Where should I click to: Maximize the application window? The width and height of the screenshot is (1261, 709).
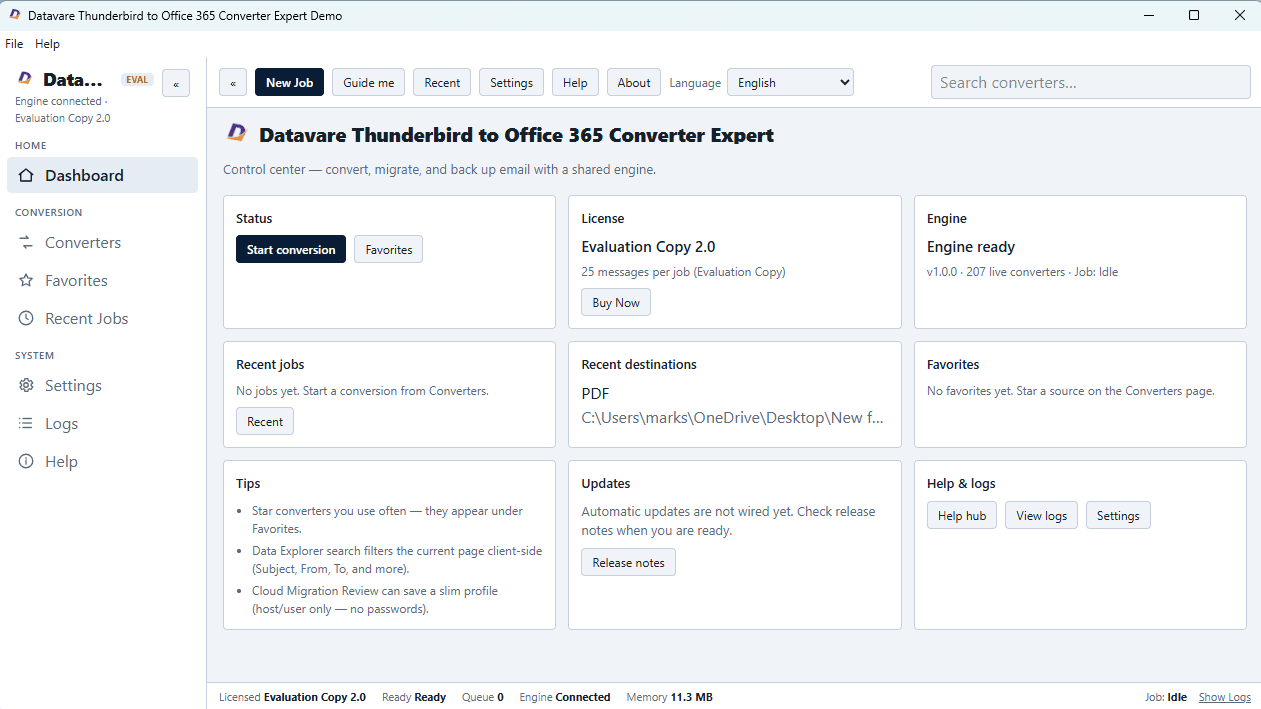[x=1194, y=15]
